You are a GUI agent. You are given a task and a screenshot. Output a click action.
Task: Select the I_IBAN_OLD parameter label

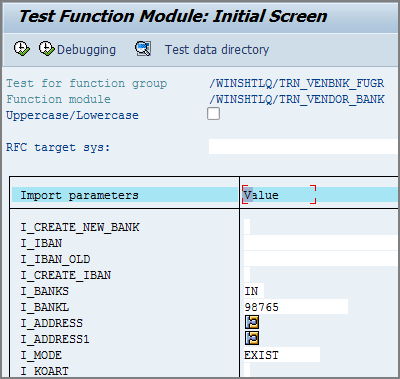pyautogui.click(x=55, y=259)
